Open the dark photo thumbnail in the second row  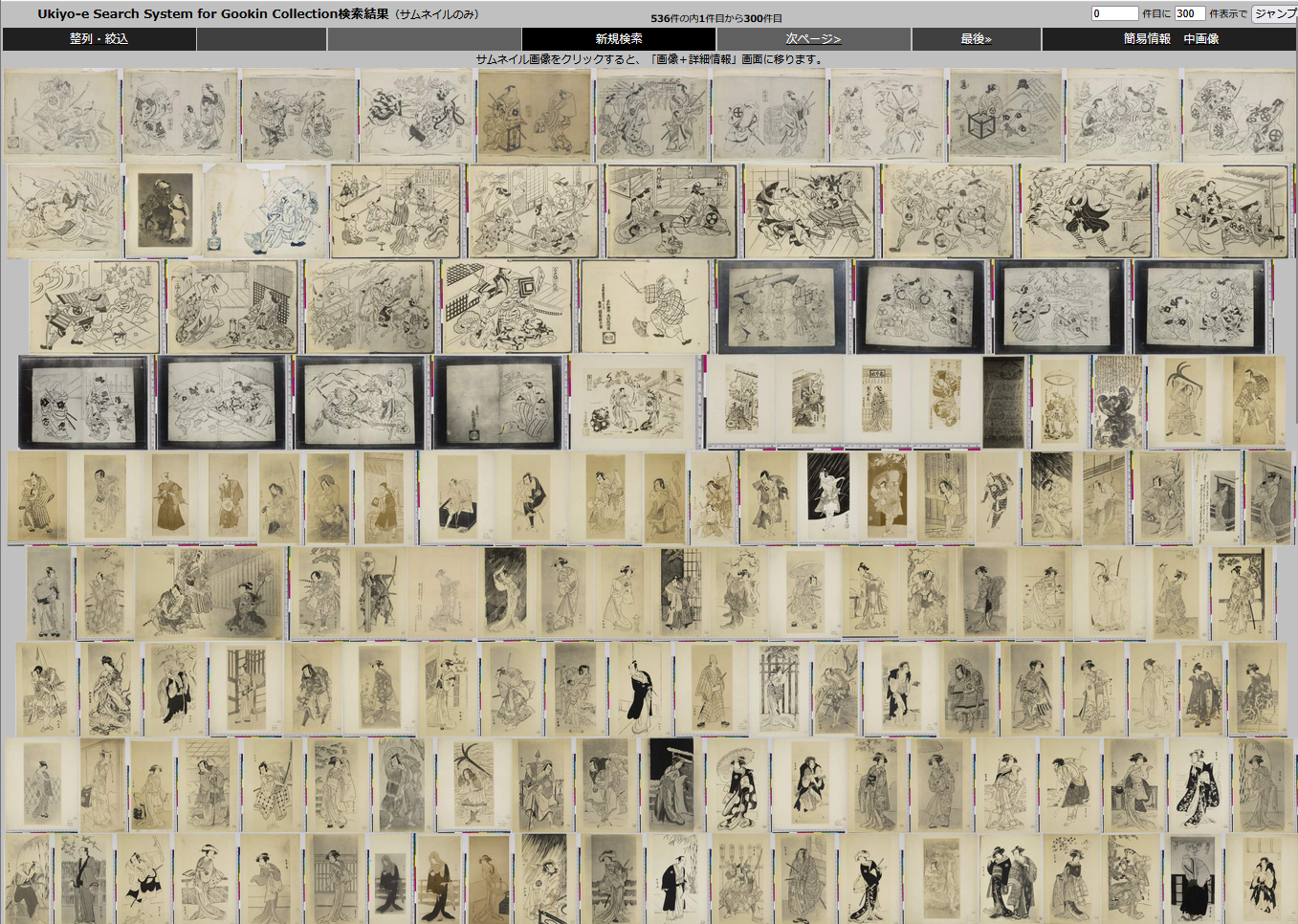(164, 210)
